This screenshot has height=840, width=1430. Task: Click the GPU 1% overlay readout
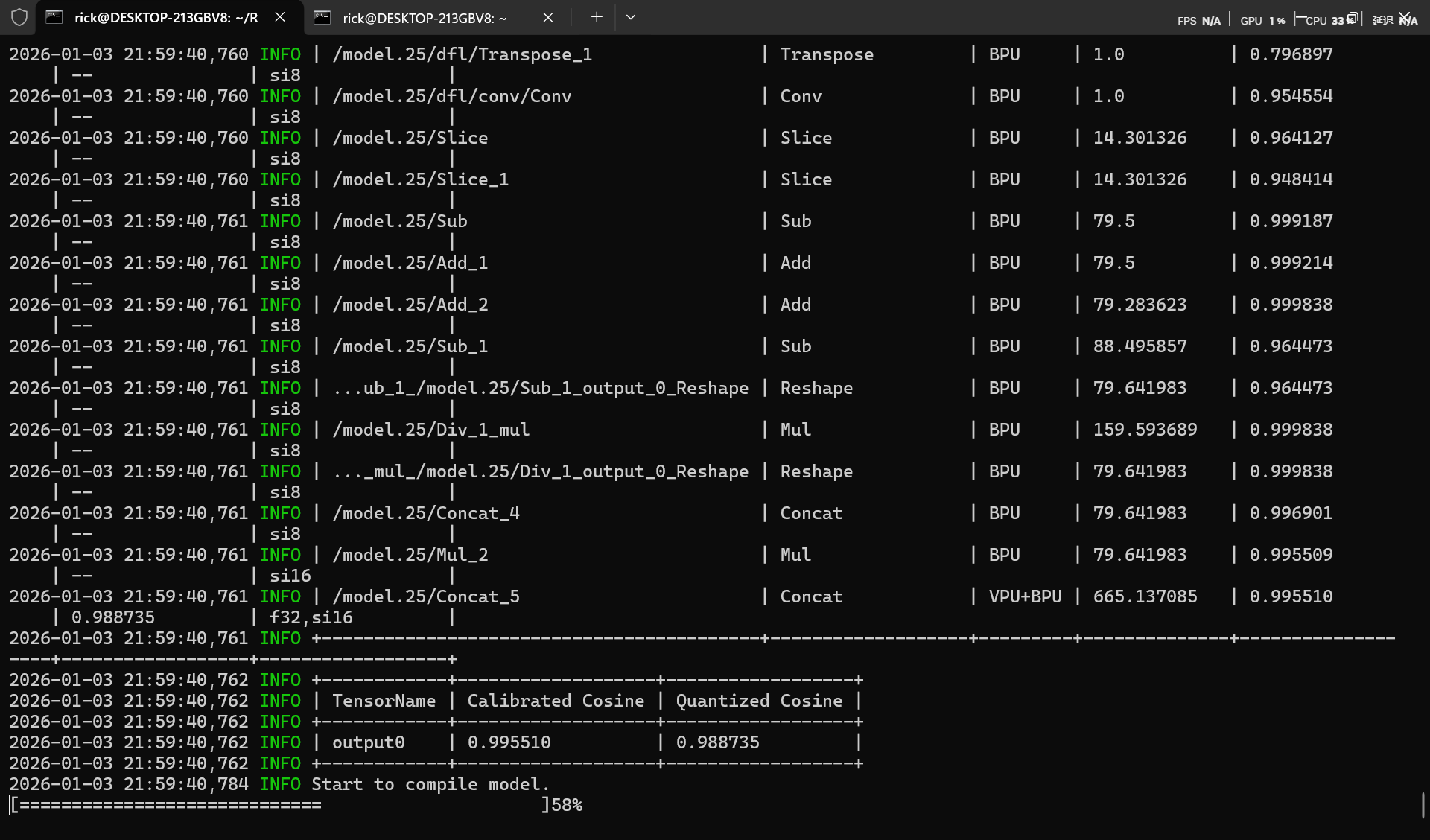coord(1262,20)
